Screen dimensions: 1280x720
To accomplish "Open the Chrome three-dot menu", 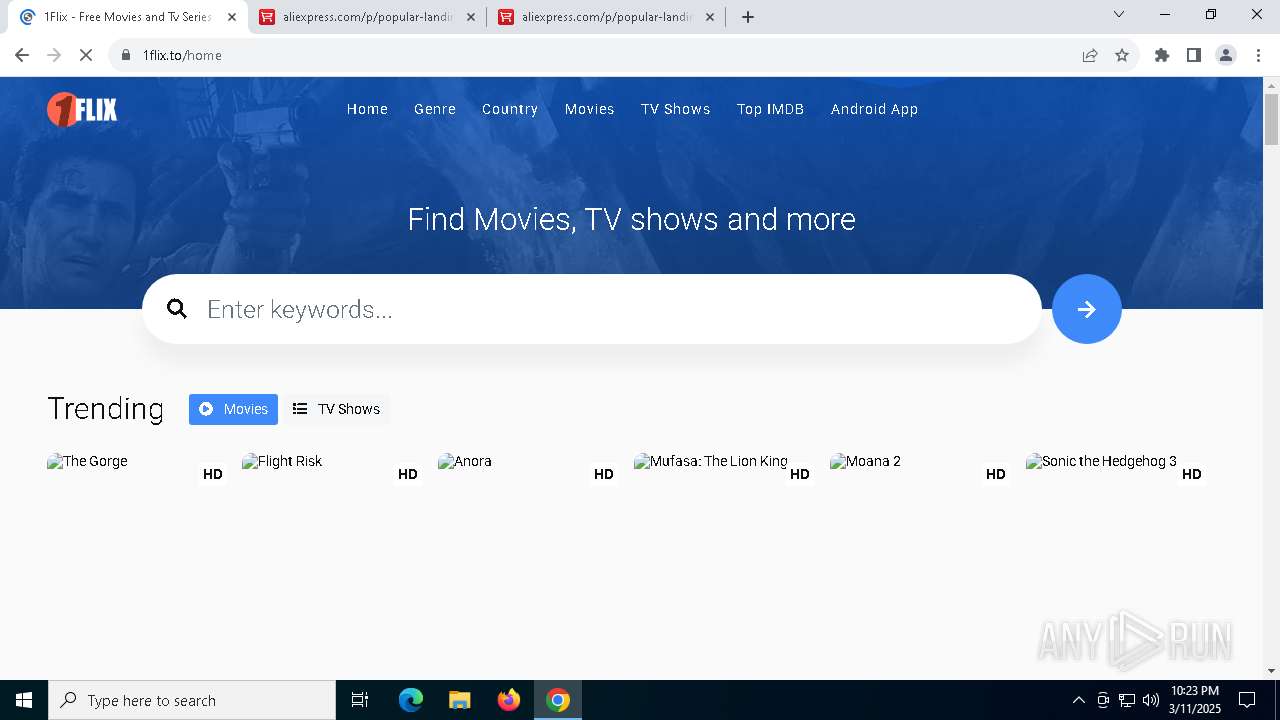I will (1258, 55).
